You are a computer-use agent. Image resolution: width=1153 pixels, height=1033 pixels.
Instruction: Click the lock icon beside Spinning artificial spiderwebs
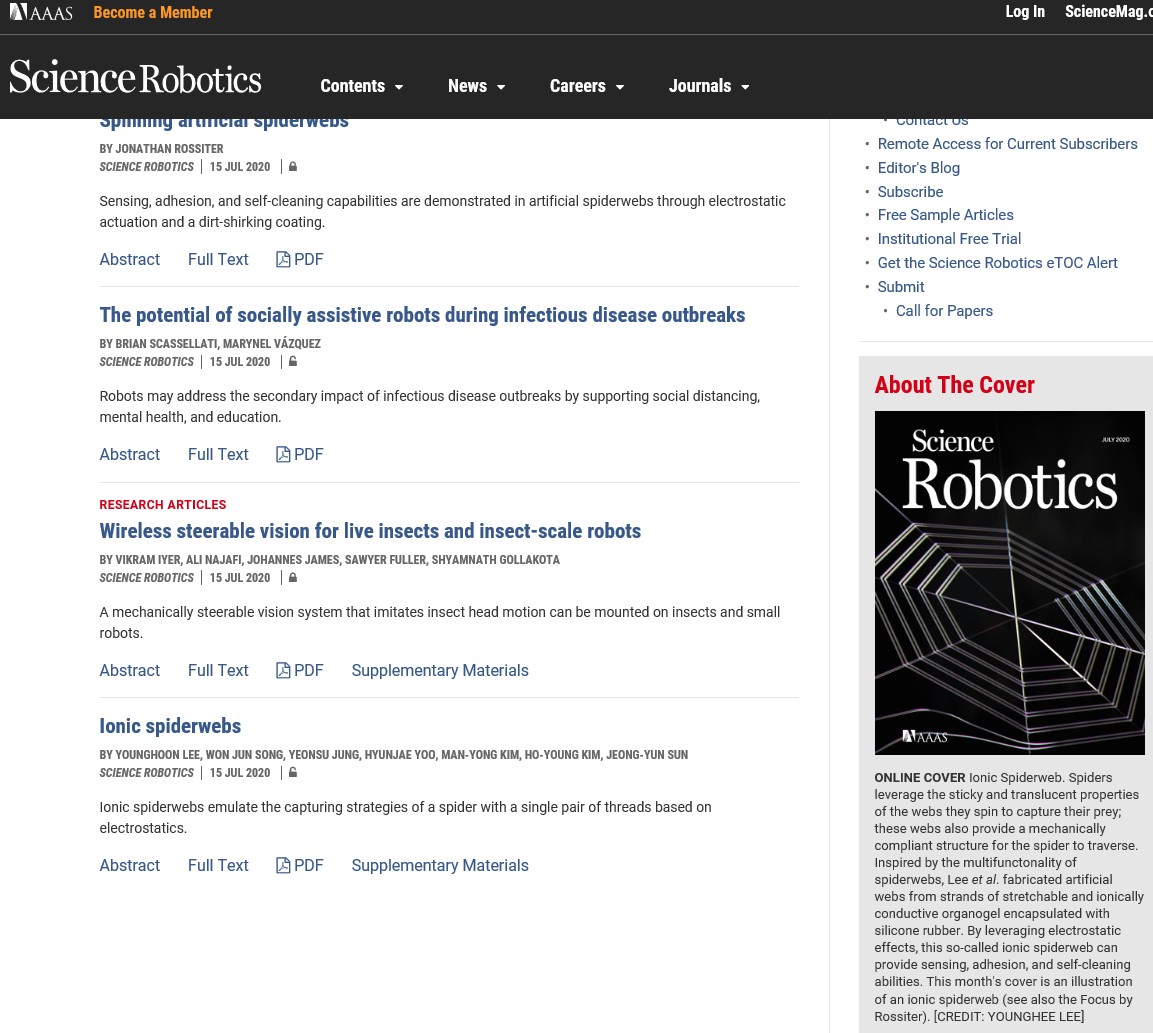[x=292, y=166]
